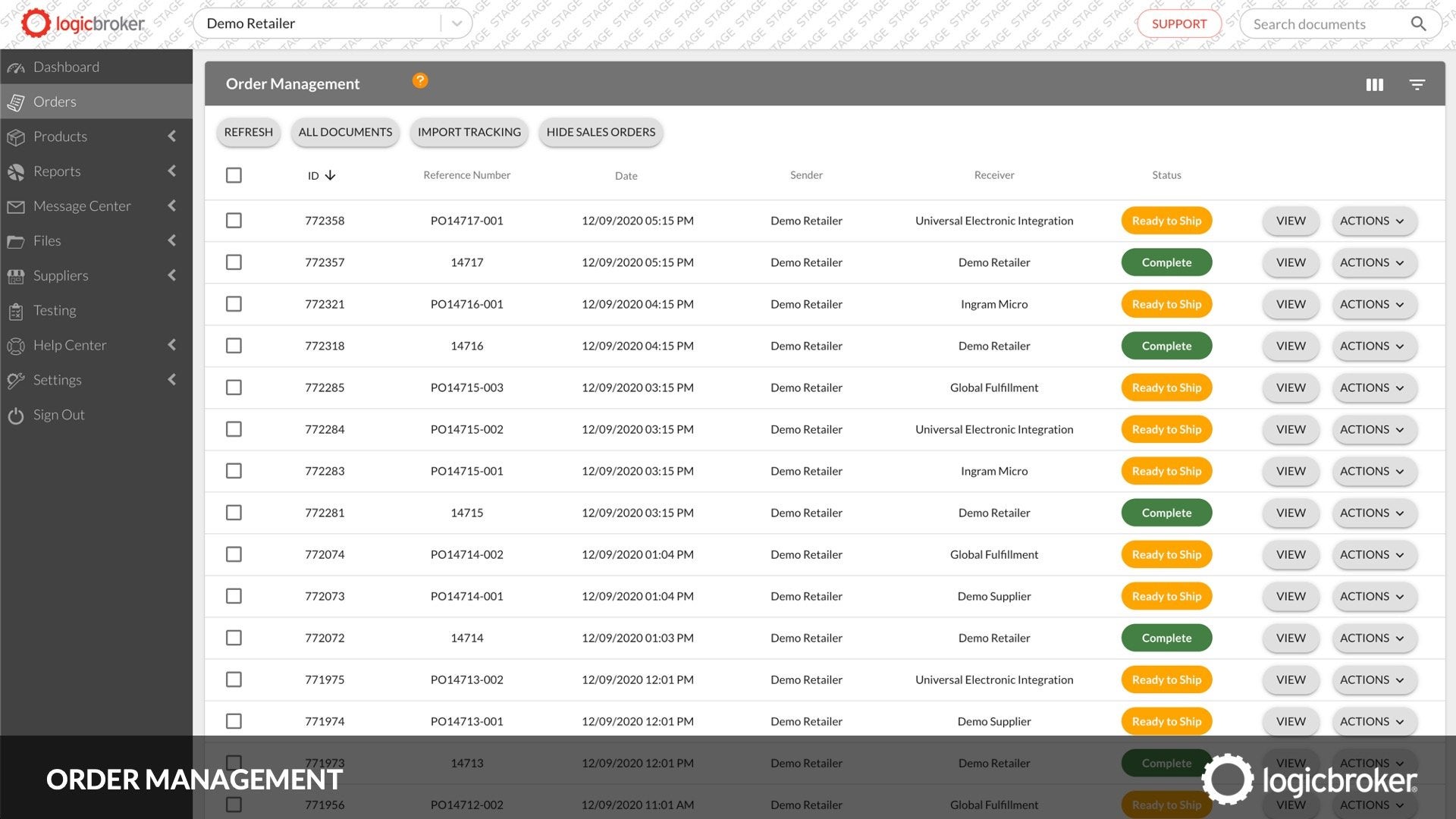
Task: Tick the select-all checkbox in header
Action: [x=234, y=175]
